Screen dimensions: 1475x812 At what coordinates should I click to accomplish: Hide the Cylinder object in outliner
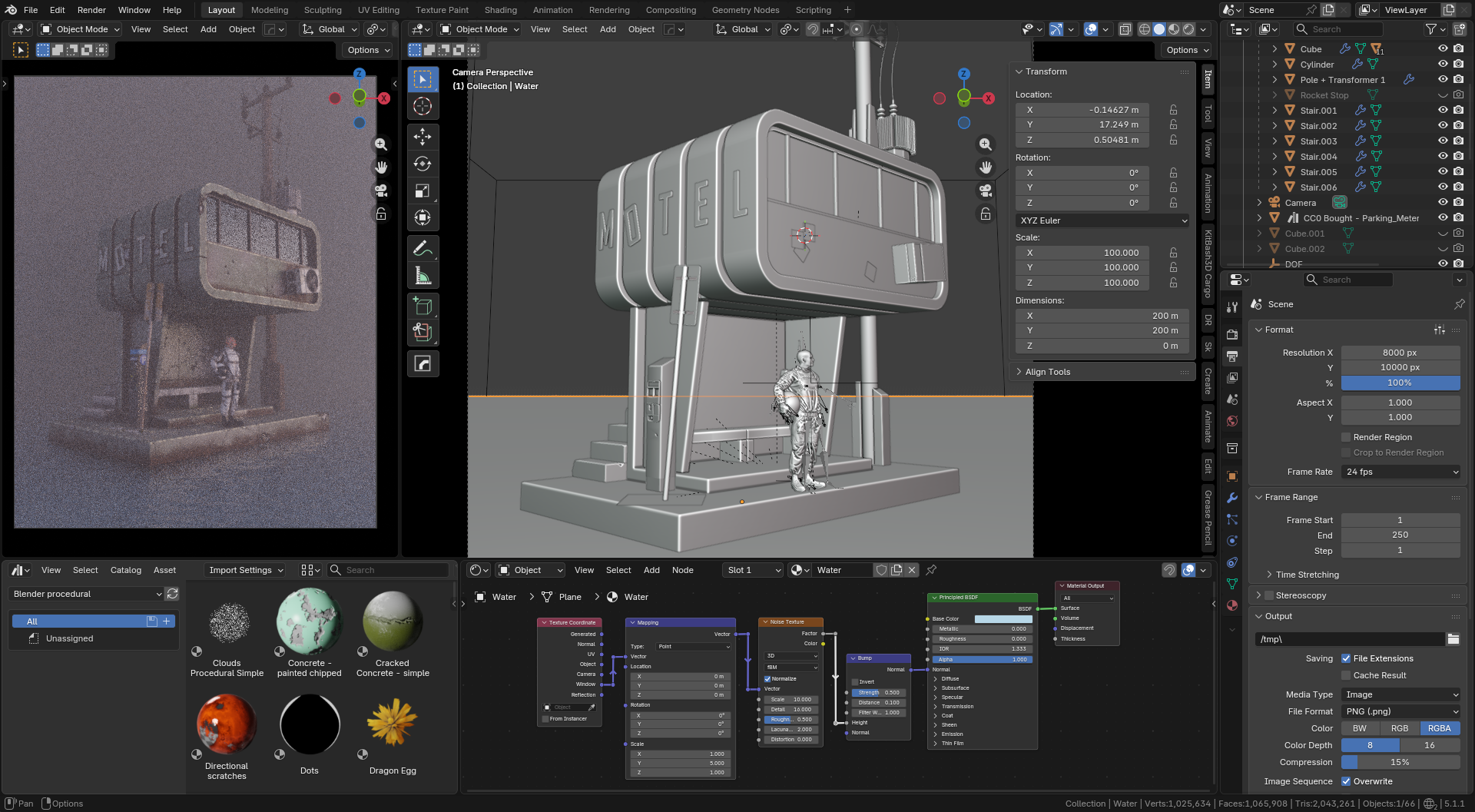(1443, 65)
